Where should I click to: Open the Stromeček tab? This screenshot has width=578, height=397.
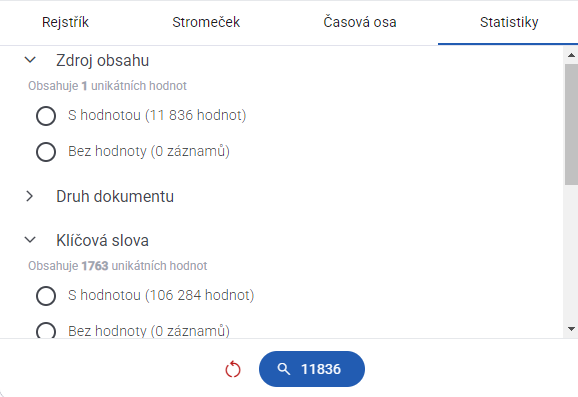pos(206,22)
